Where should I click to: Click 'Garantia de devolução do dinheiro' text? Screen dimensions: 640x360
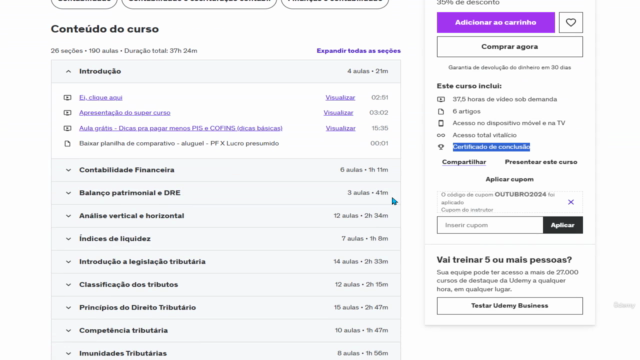pyautogui.click(x=509, y=67)
